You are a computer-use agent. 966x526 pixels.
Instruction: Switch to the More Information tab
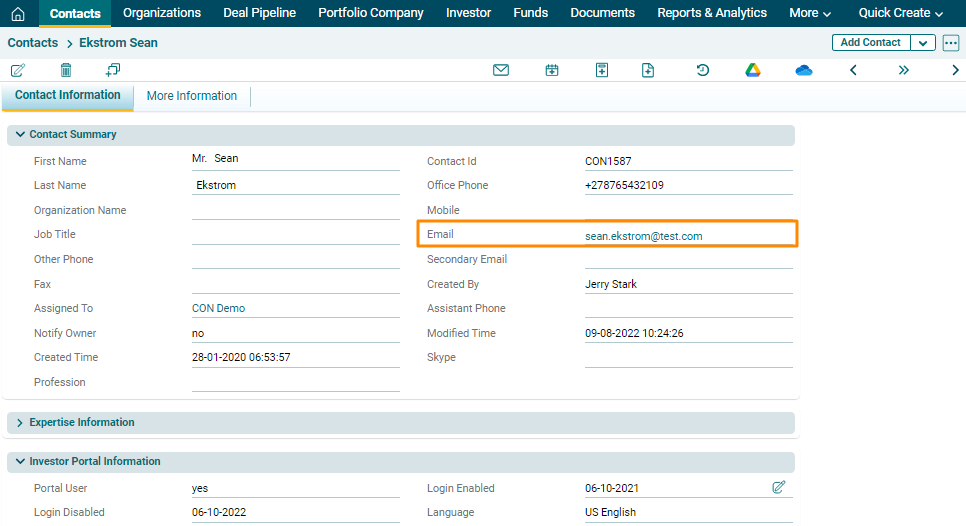tap(192, 96)
